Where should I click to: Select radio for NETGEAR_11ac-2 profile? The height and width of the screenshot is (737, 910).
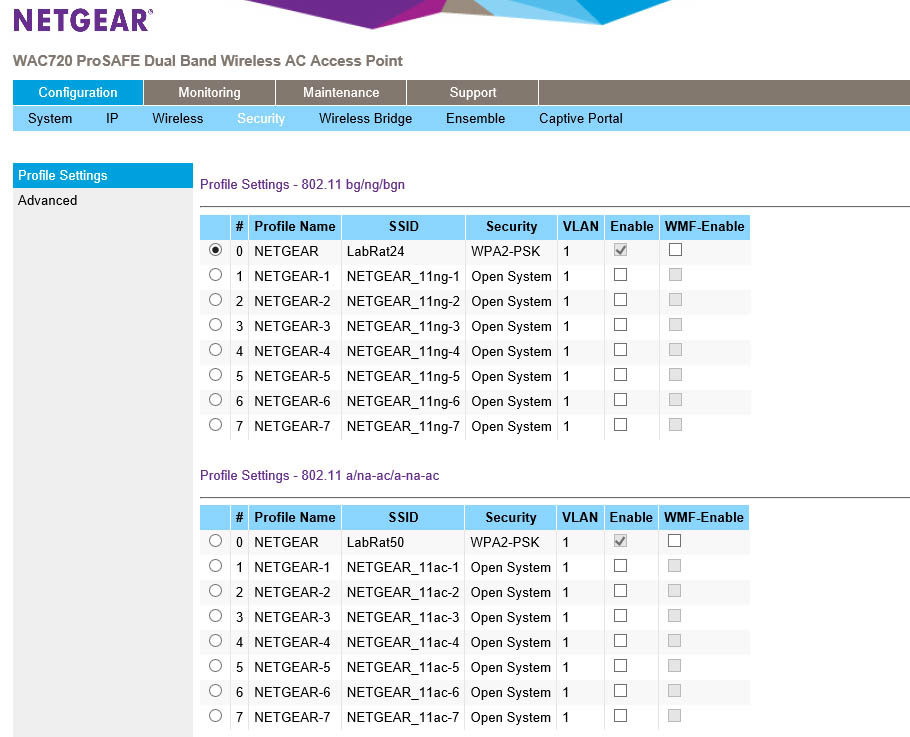coord(215,590)
